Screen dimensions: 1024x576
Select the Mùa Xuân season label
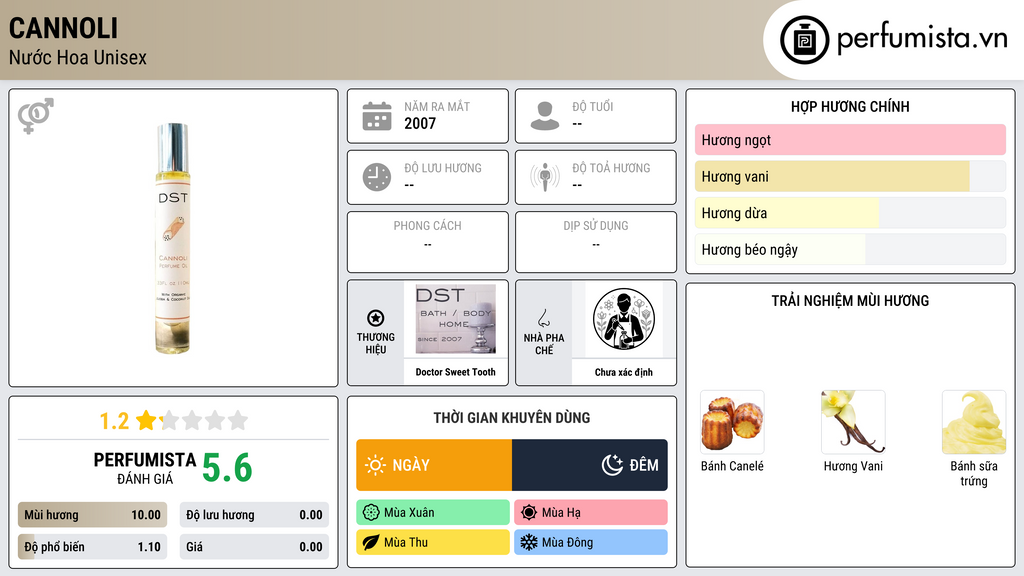point(433,513)
